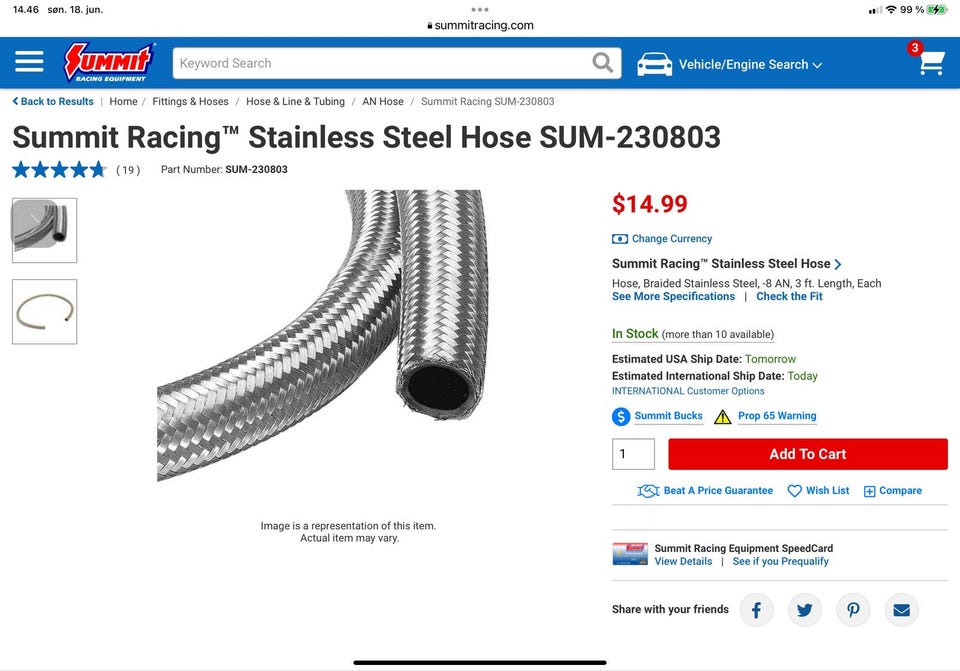The height and width of the screenshot is (671, 960).
Task: Add item to Wish List
Action: click(x=818, y=491)
